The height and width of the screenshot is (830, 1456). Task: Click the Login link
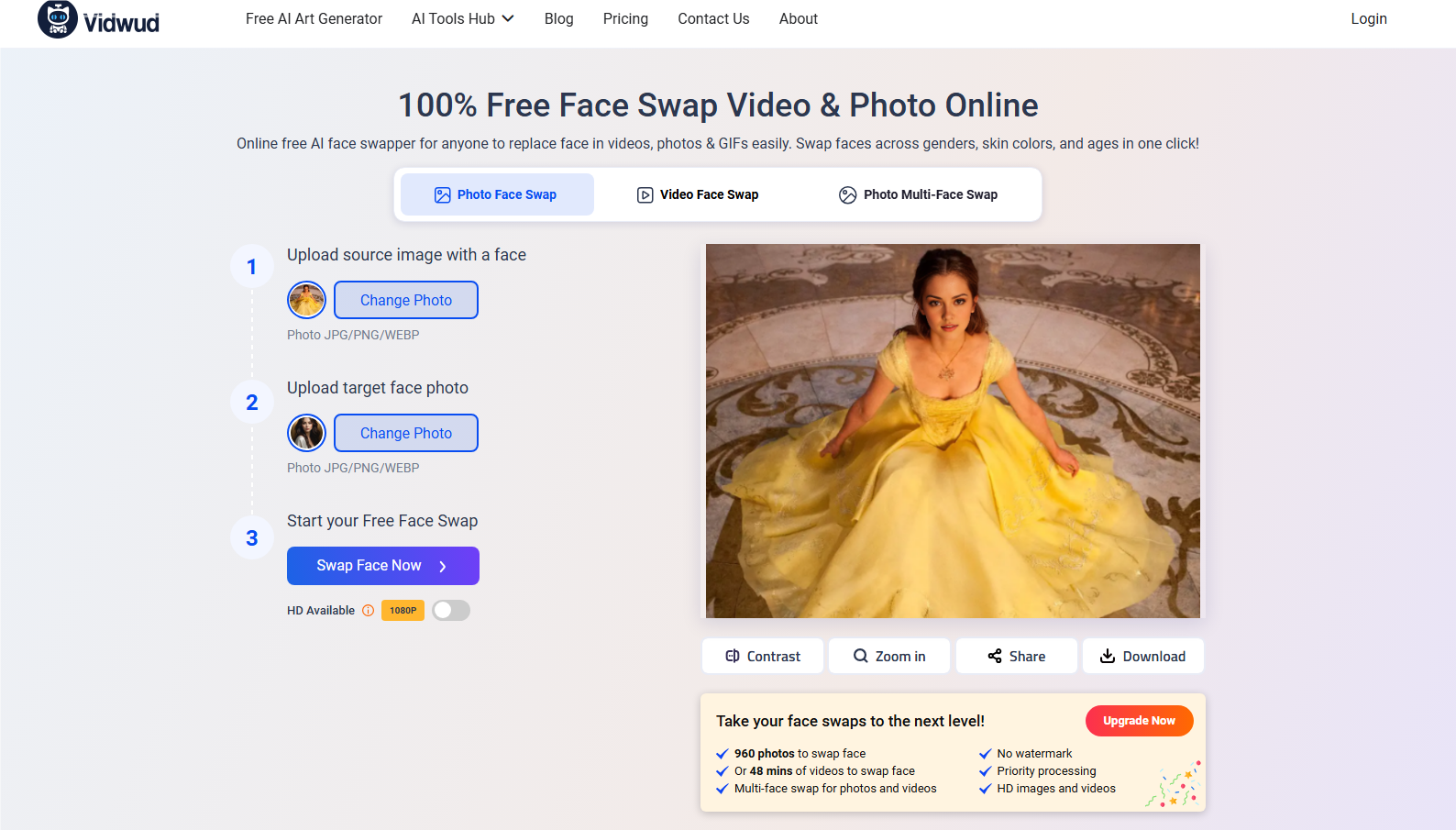[1369, 18]
